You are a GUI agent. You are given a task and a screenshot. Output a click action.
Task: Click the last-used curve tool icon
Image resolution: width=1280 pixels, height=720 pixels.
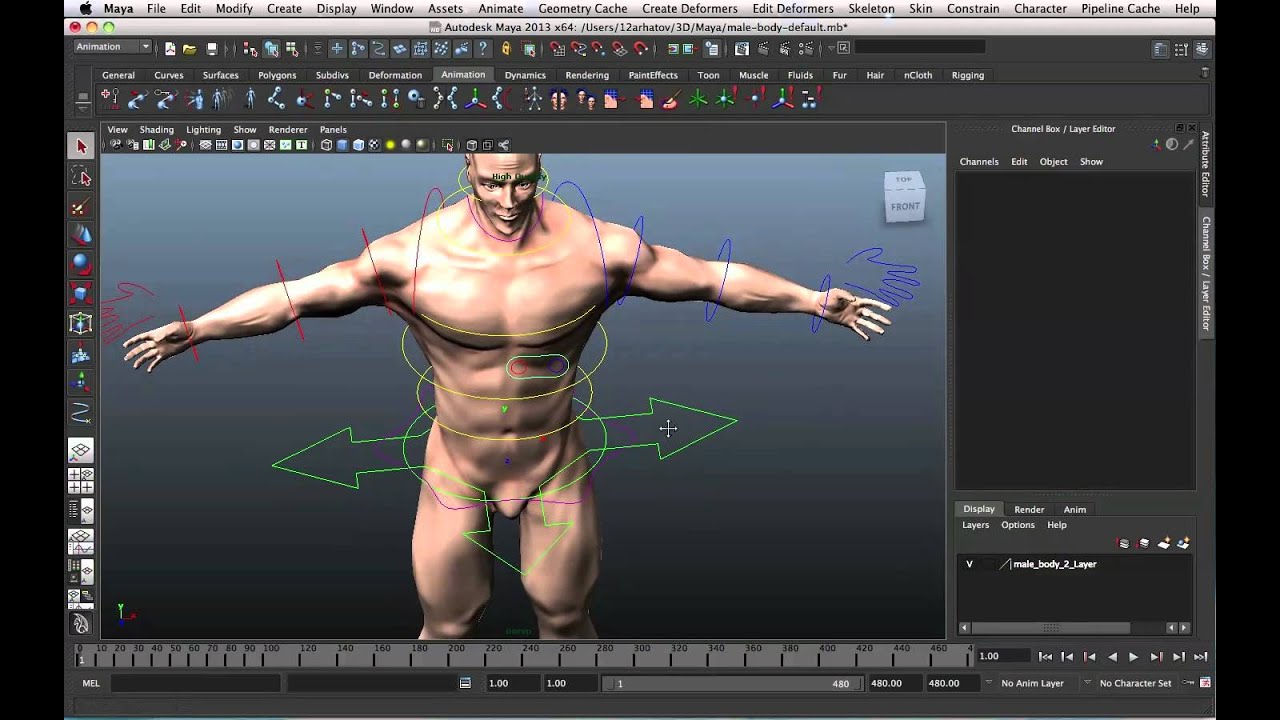[x=81, y=412]
